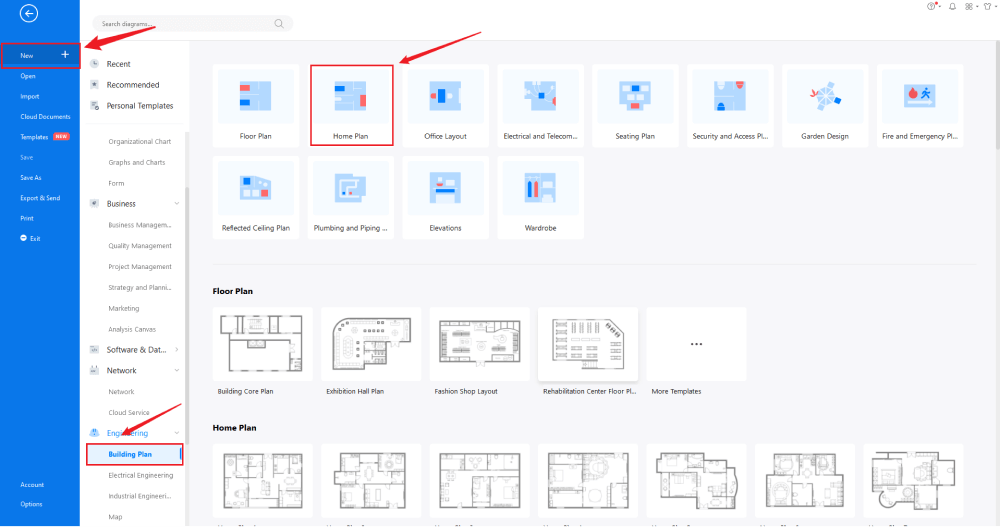The image size is (1000, 527).
Task: Choose the Elevations template icon
Action: coord(445,188)
